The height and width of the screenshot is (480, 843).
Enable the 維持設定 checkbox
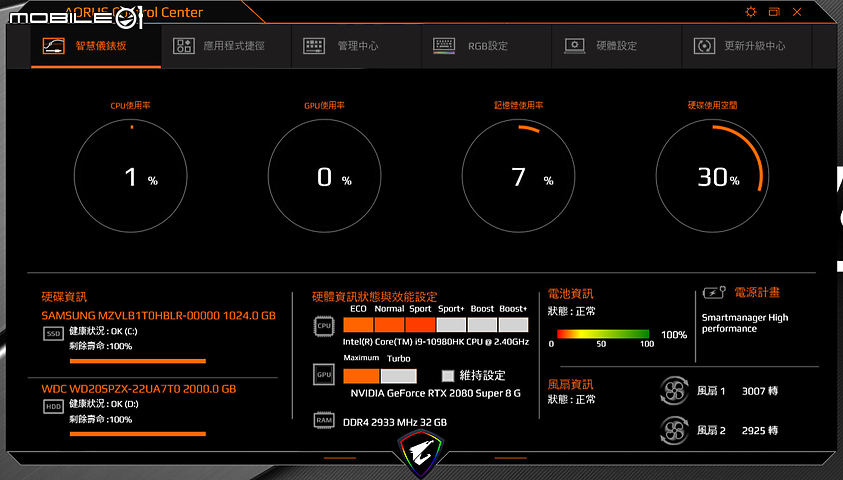448,375
